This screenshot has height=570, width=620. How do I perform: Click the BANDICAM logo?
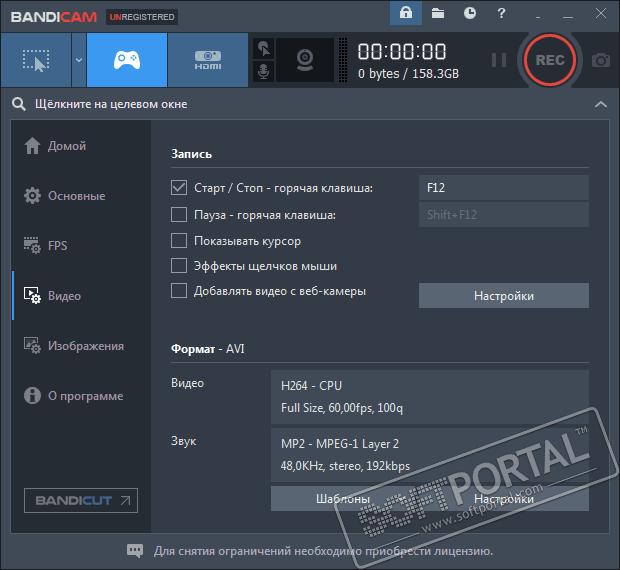pos(54,17)
